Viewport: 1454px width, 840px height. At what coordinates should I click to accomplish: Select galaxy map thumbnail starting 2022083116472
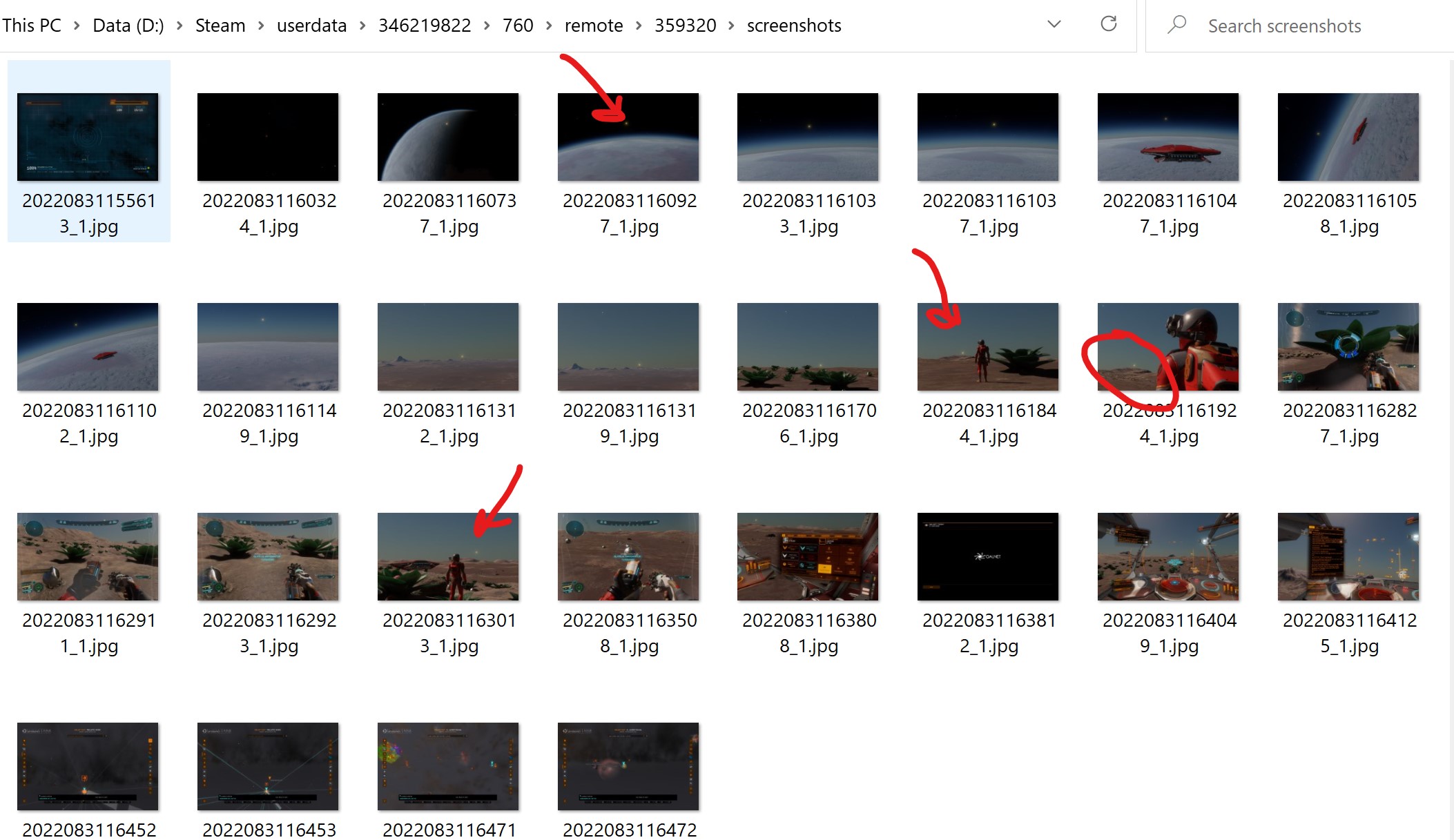point(628,766)
